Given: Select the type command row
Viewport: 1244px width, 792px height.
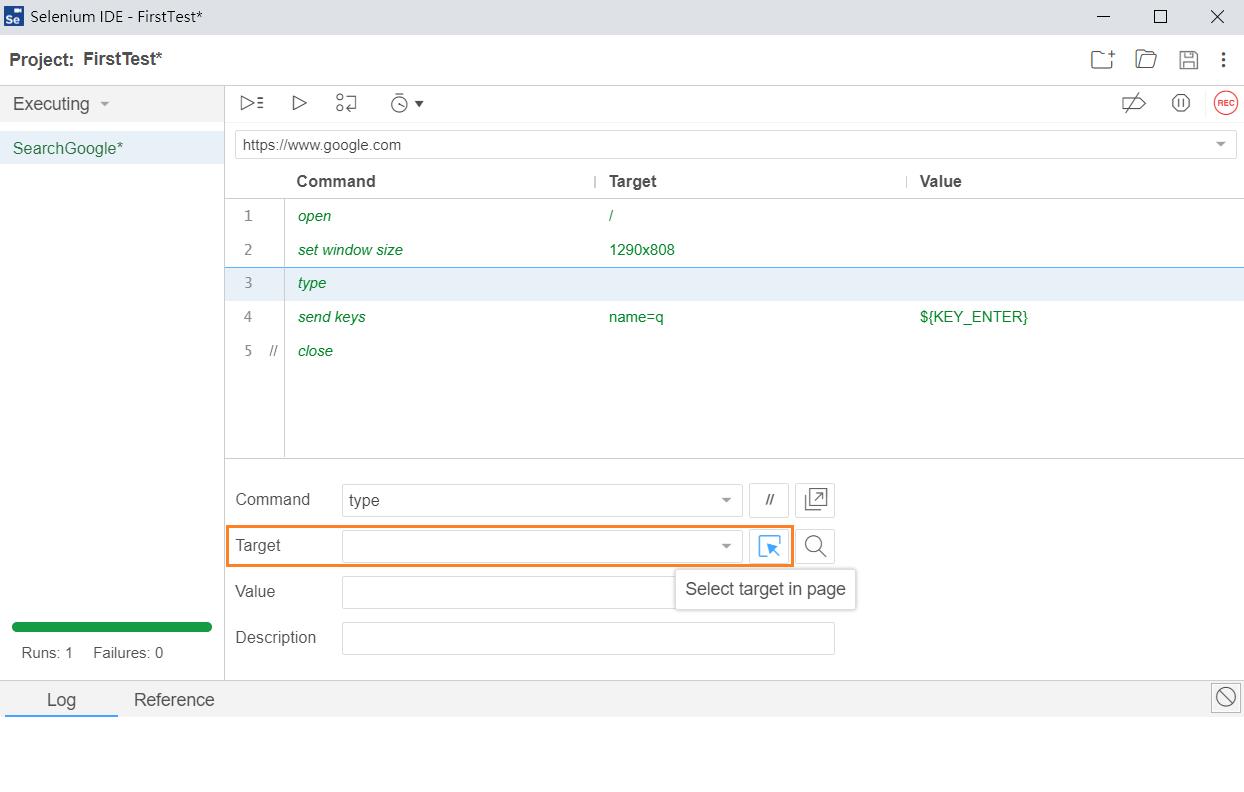Looking at the screenshot, I should coord(734,283).
